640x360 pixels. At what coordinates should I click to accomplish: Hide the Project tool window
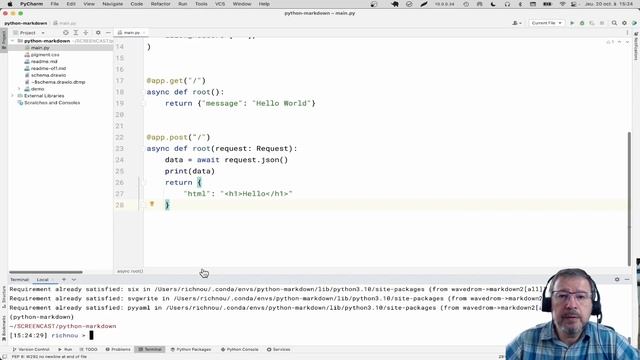point(108,33)
